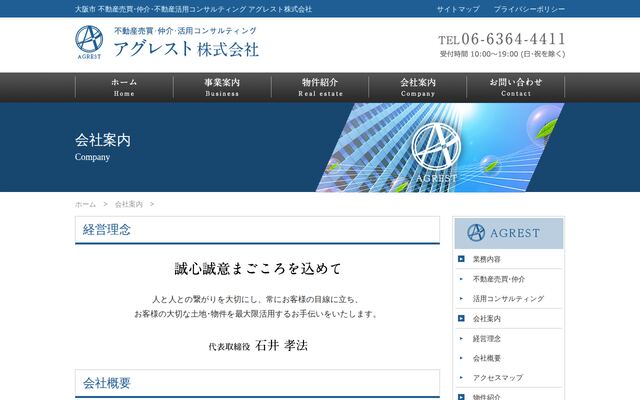Click square arrow icon beside 業務内容
This screenshot has width=640, height=400.
pos(461,259)
